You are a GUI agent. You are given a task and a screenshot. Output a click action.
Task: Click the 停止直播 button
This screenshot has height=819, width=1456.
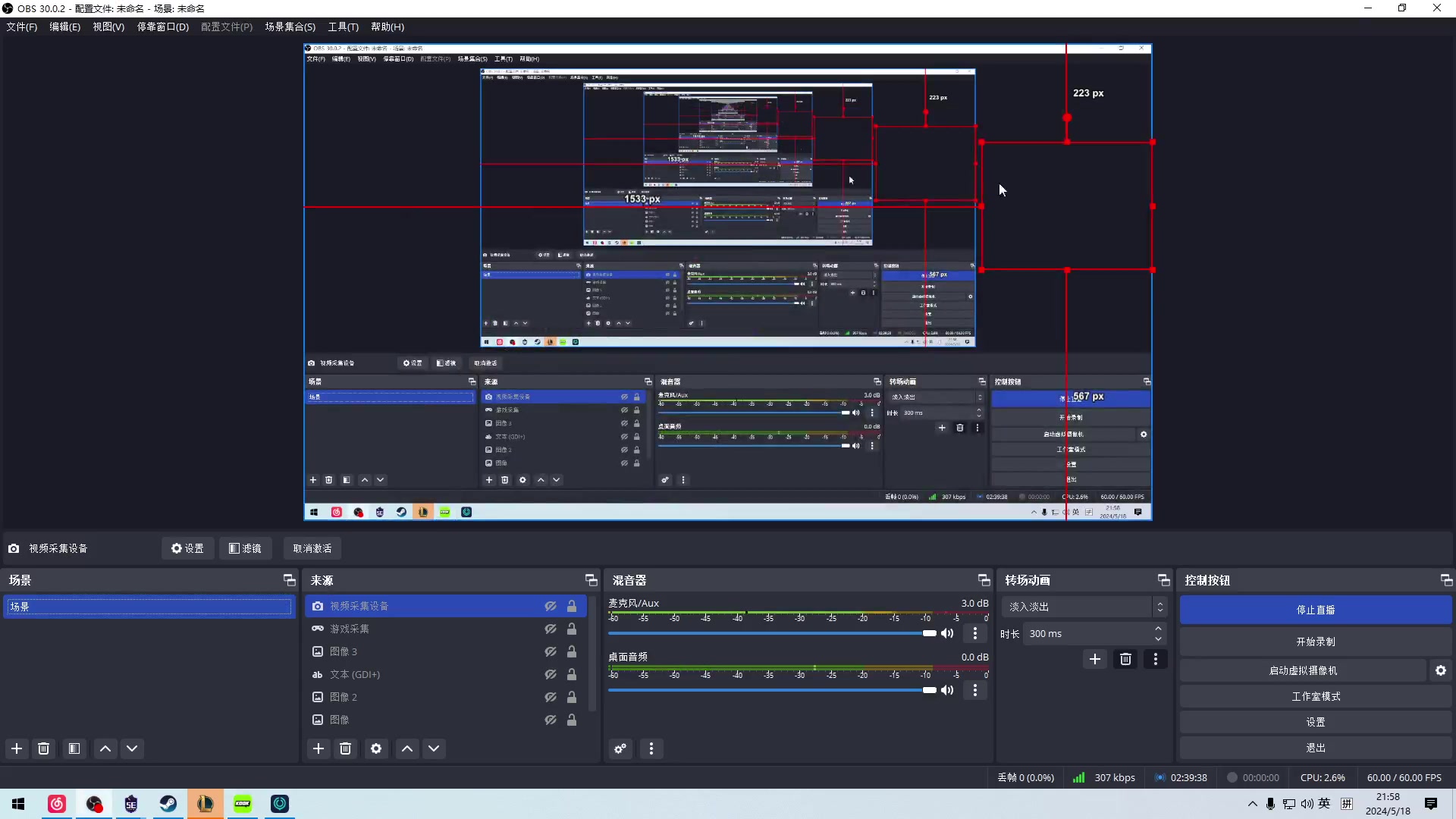point(1315,610)
